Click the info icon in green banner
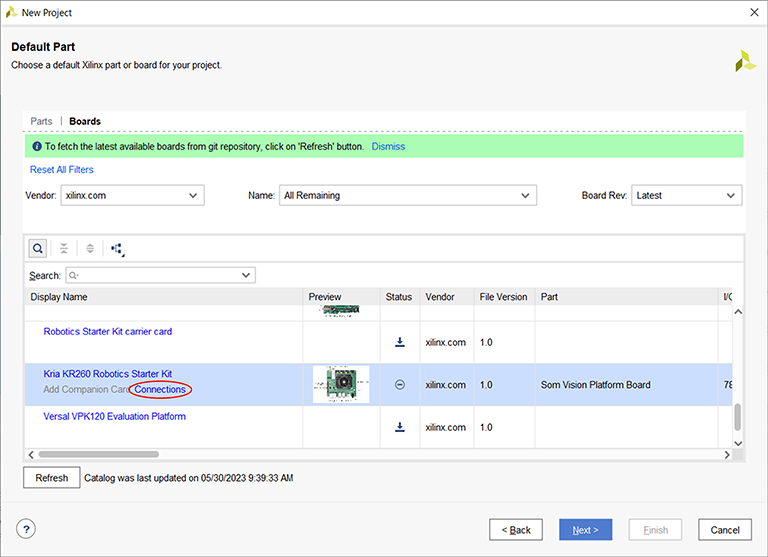Image resolution: width=768 pixels, height=557 pixels. (37, 146)
